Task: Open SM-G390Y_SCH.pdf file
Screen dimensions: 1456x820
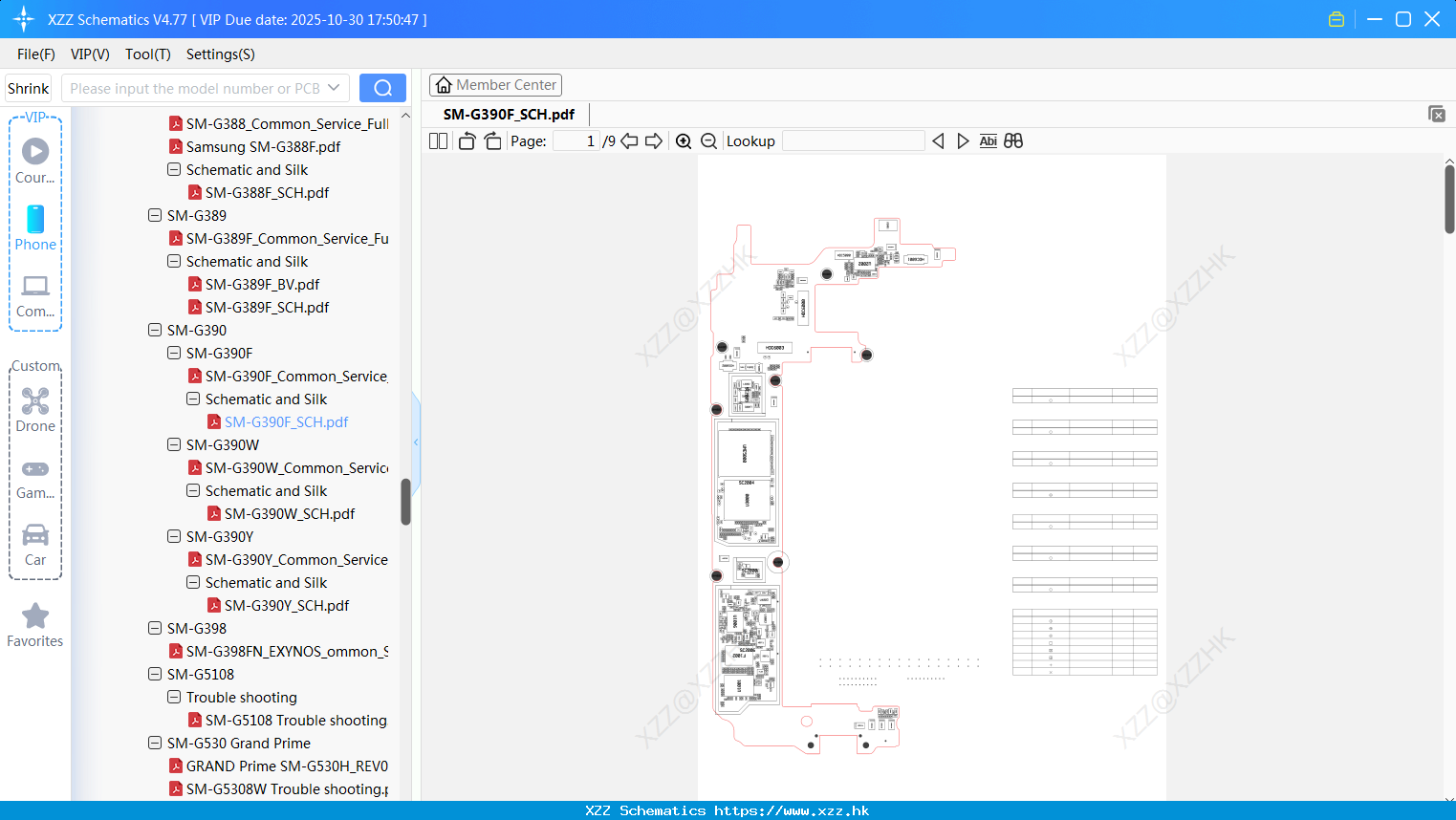Action: [287, 605]
